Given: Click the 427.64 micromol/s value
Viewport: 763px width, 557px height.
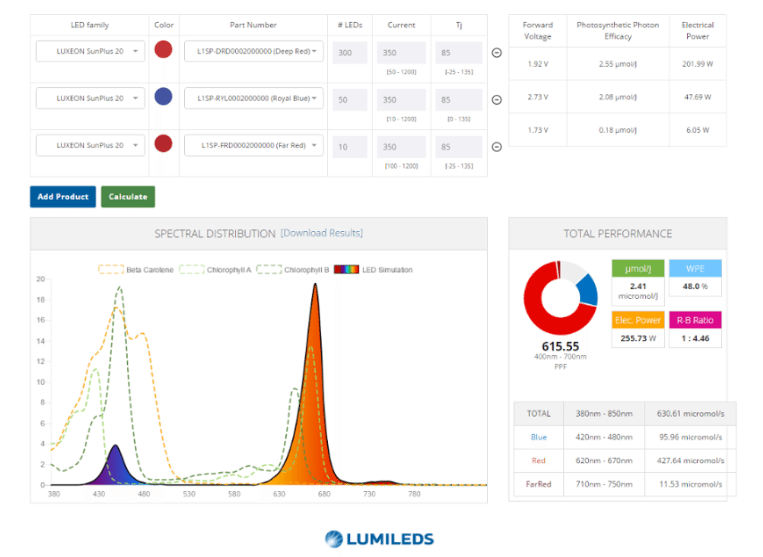Looking at the screenshot, I should (x=690, y=460).
